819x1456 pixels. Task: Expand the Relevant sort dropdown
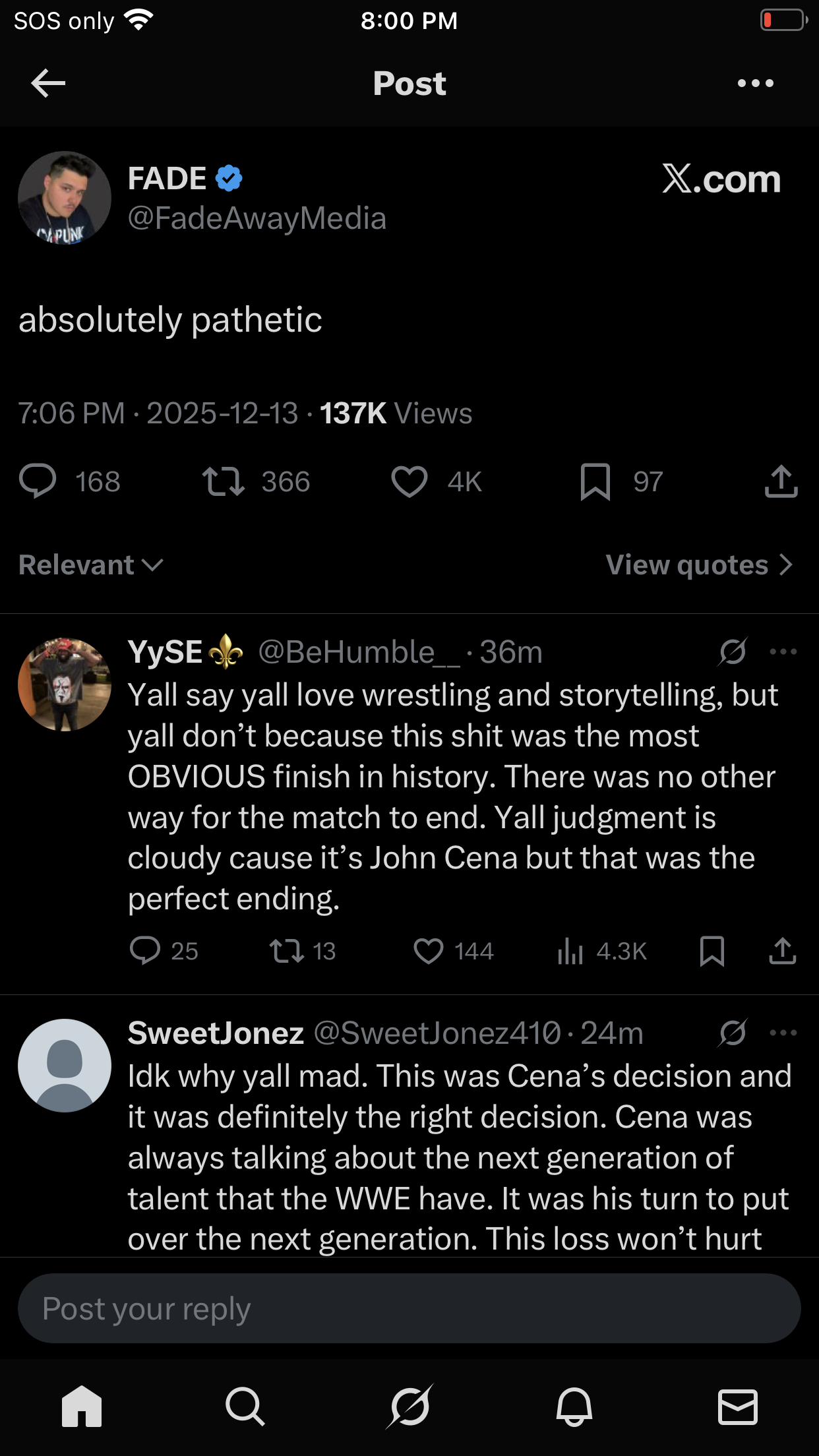point(91,565)
